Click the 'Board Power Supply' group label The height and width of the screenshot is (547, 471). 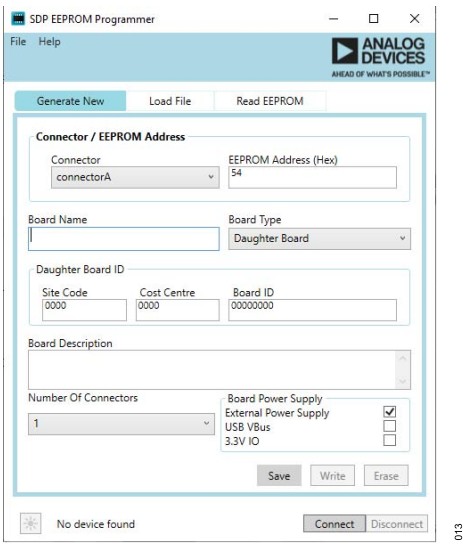coord(275,398)
